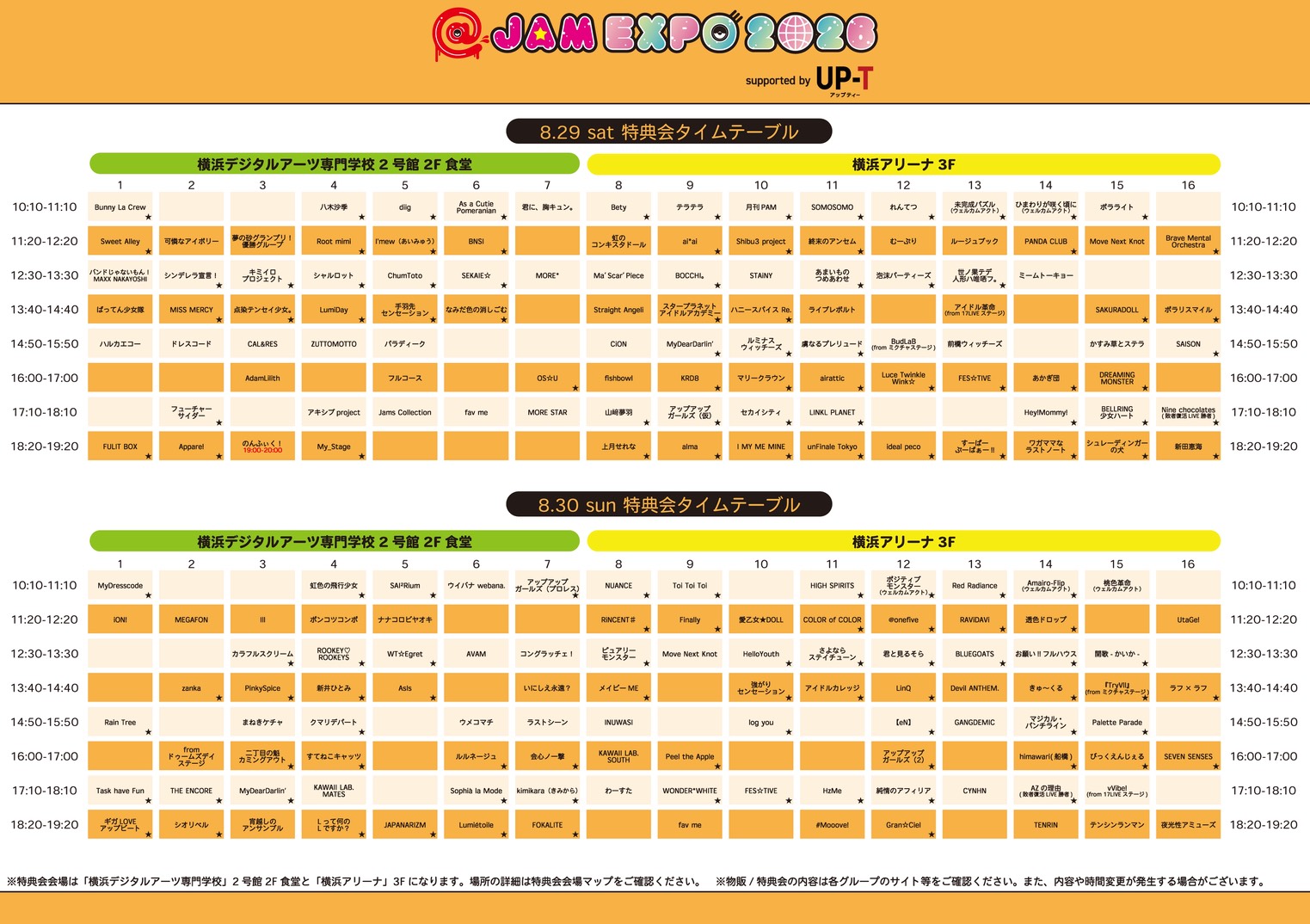Click the Sweet Alley cell
Screen dimensions: 1310x924
tap(120, 242)
